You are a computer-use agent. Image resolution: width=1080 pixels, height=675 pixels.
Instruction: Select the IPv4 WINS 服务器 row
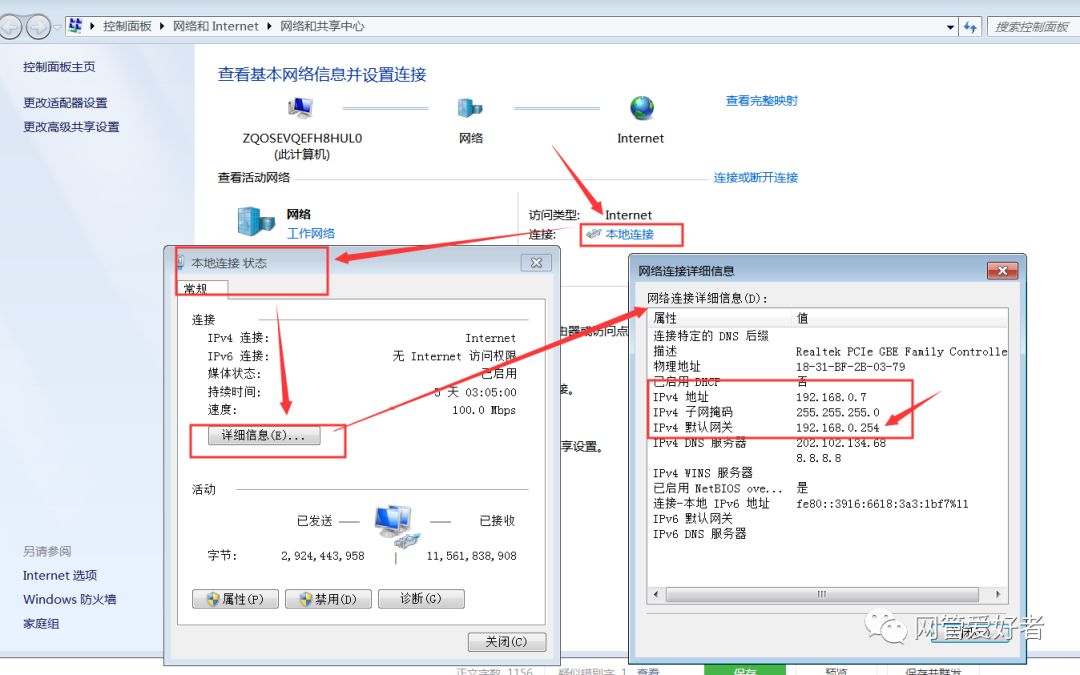point(827,473)
